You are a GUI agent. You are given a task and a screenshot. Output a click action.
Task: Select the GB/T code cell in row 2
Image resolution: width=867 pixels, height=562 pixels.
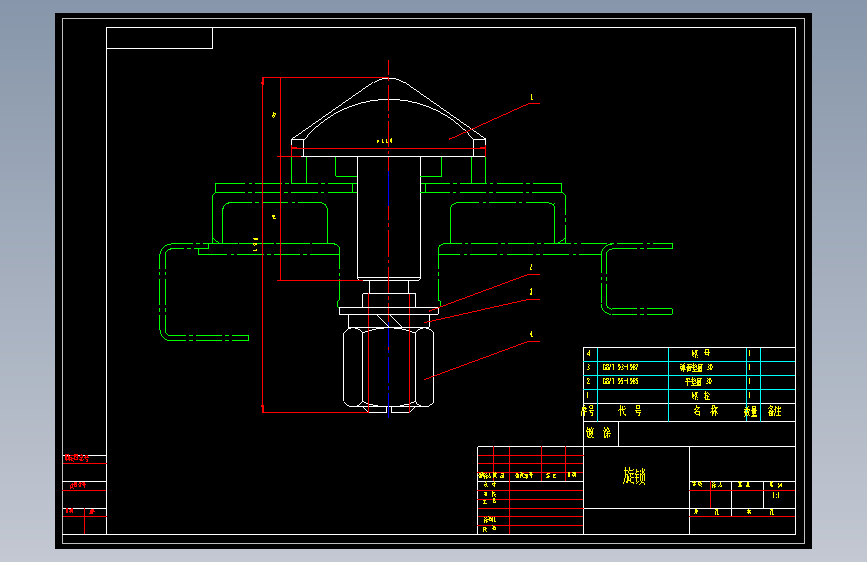coord(620,382)
